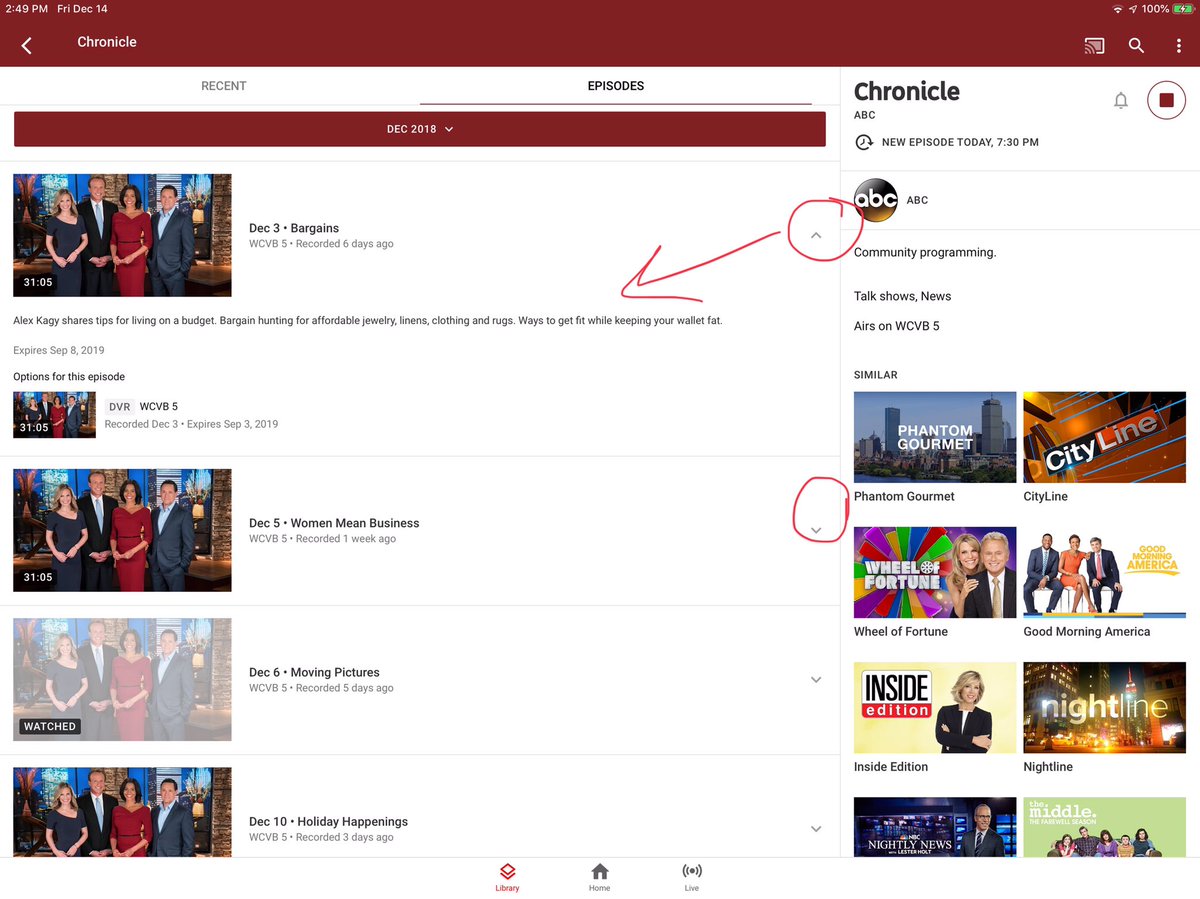Expand the Dec 5 Women Mean Business episode
Screen dimensions: 1200x899
point(816,530)
